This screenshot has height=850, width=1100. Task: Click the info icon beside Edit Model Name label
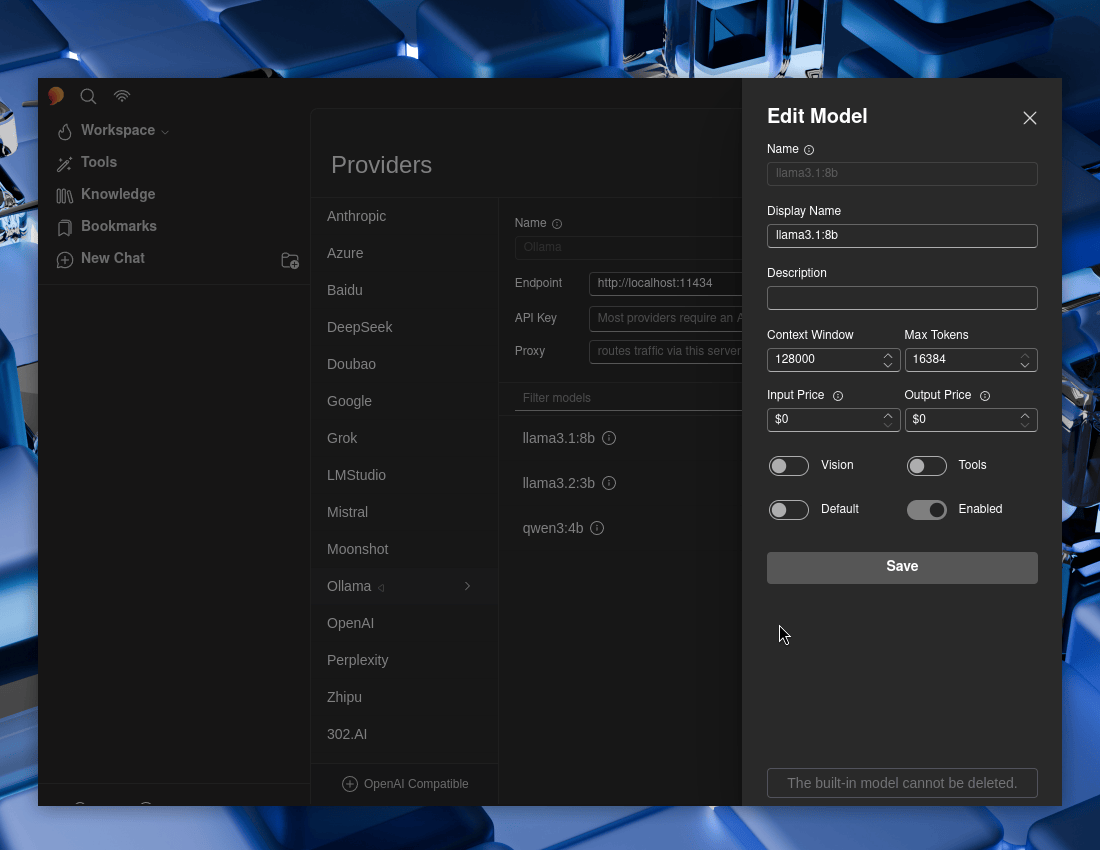click(809, 150)
